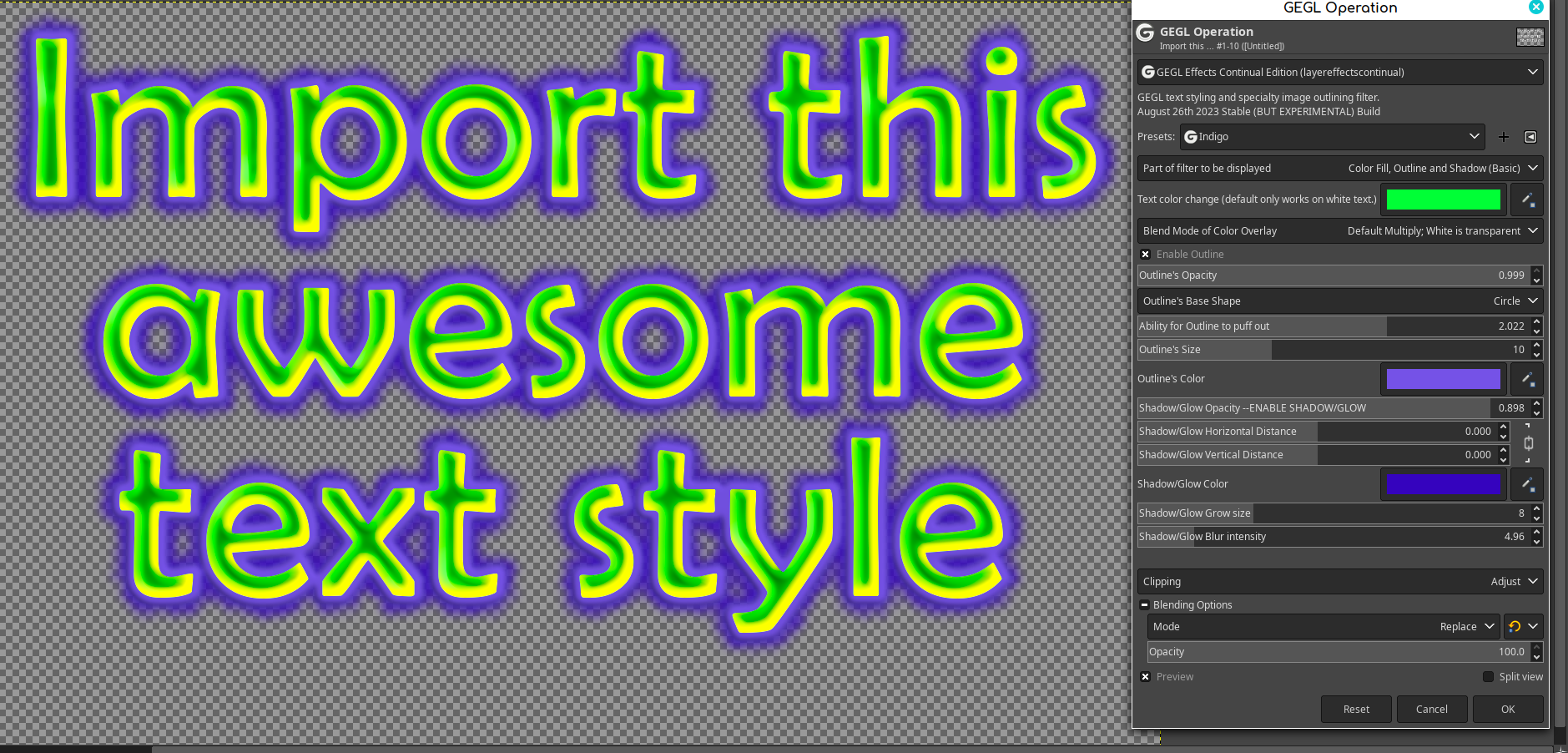The image size is (1568, 753).
Task: Open Part of filter to be displayed dropdown
Action: (x=1340, y=169)
